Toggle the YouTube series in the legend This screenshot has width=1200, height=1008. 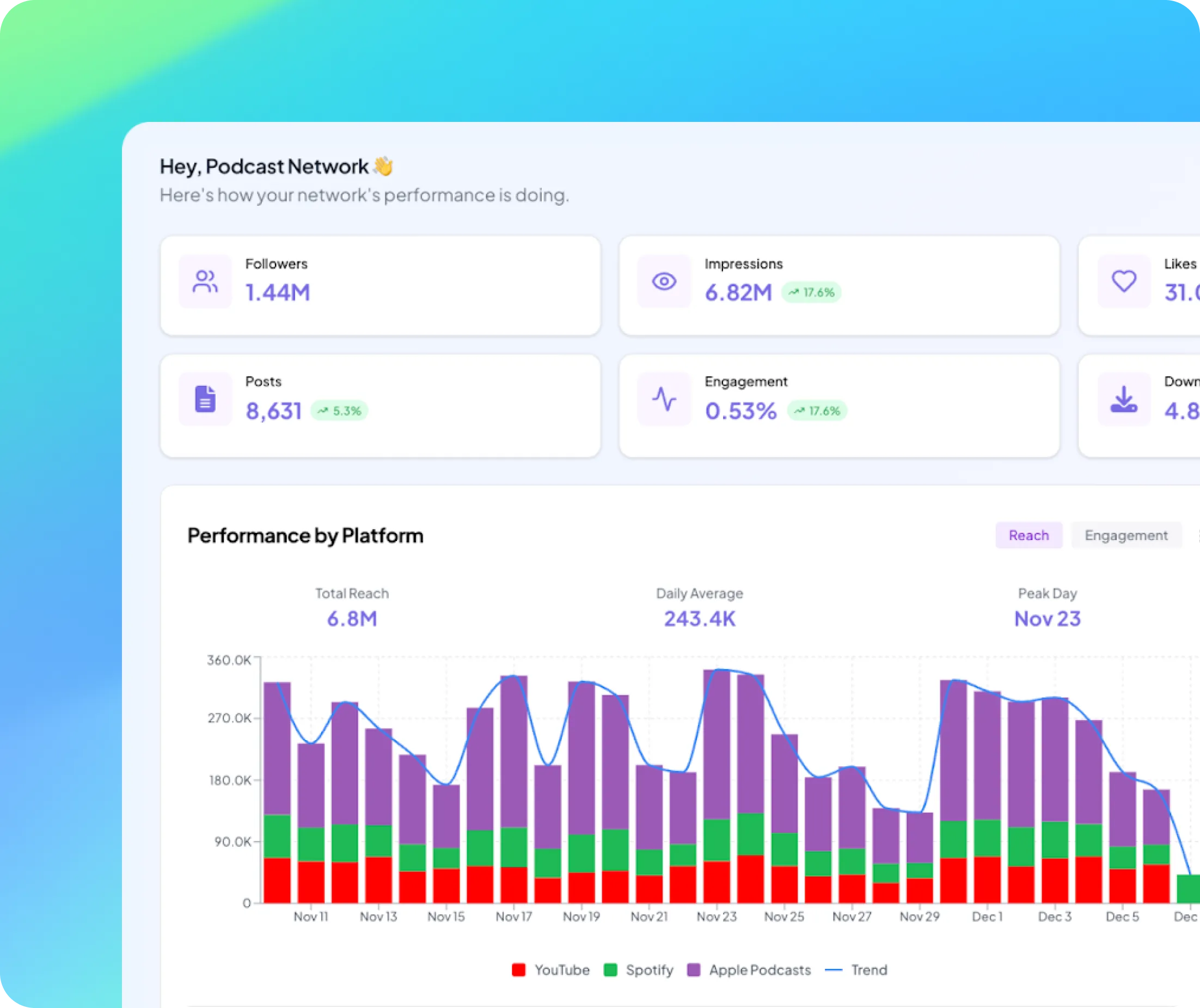pyautogui.click(x=550, y=970)
